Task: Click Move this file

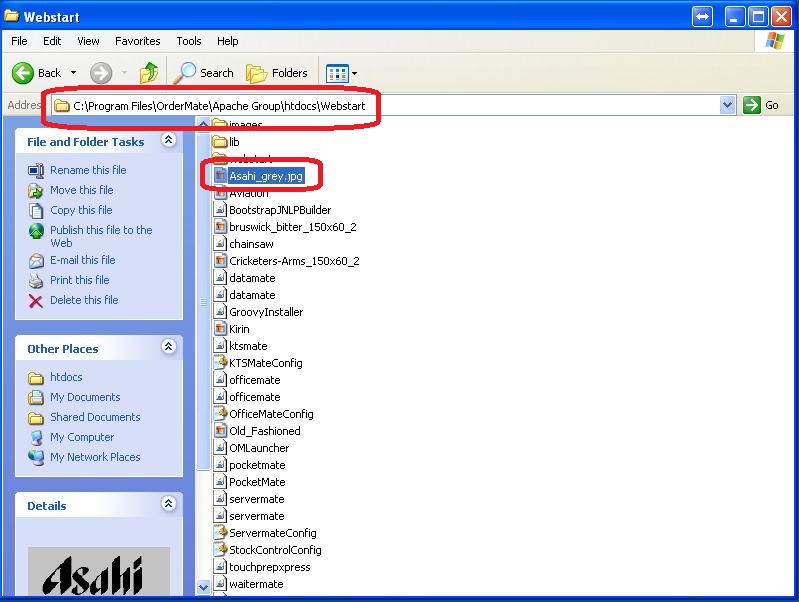Action: pyautogui.click(x=82, y=190)
